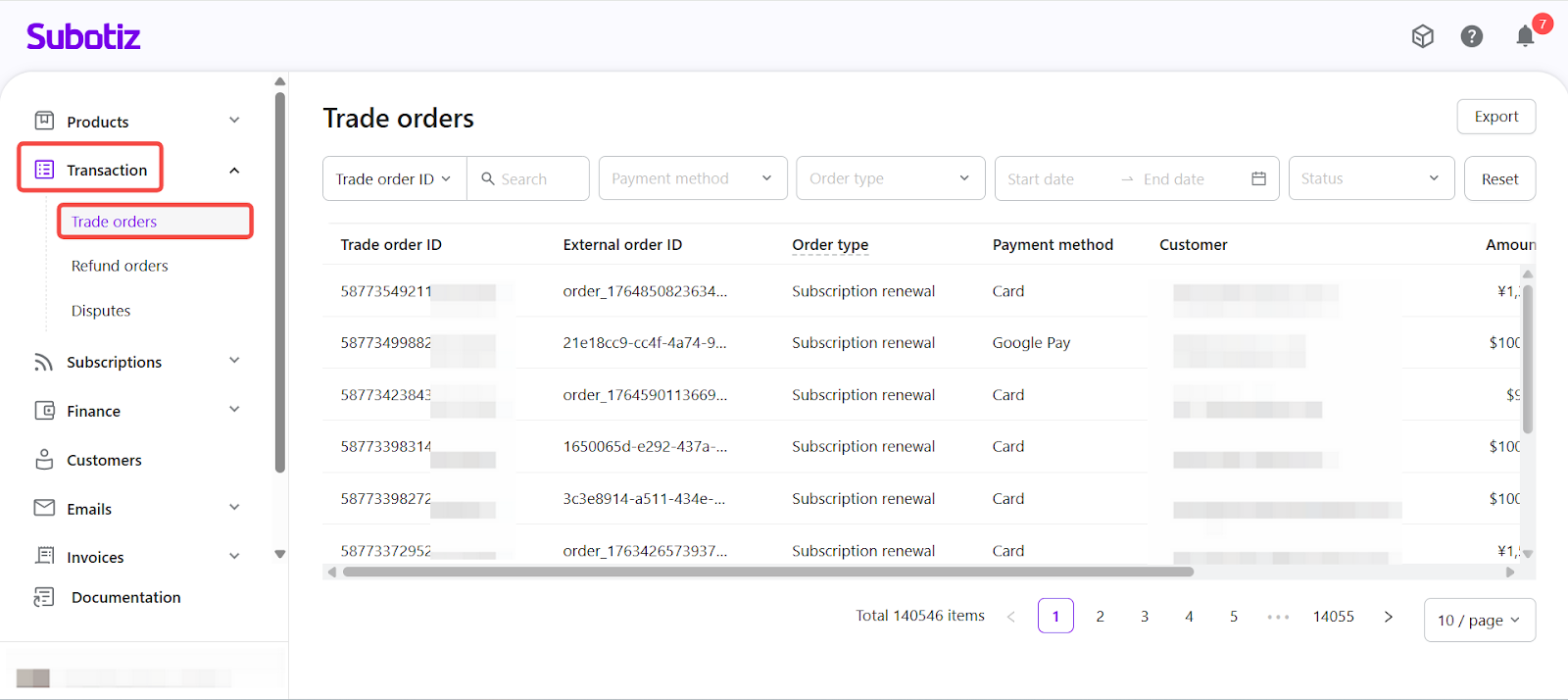This screenshot has width=1568, height=700.
Task: Expand the Products menu chevron
Action: click(234, 121)
